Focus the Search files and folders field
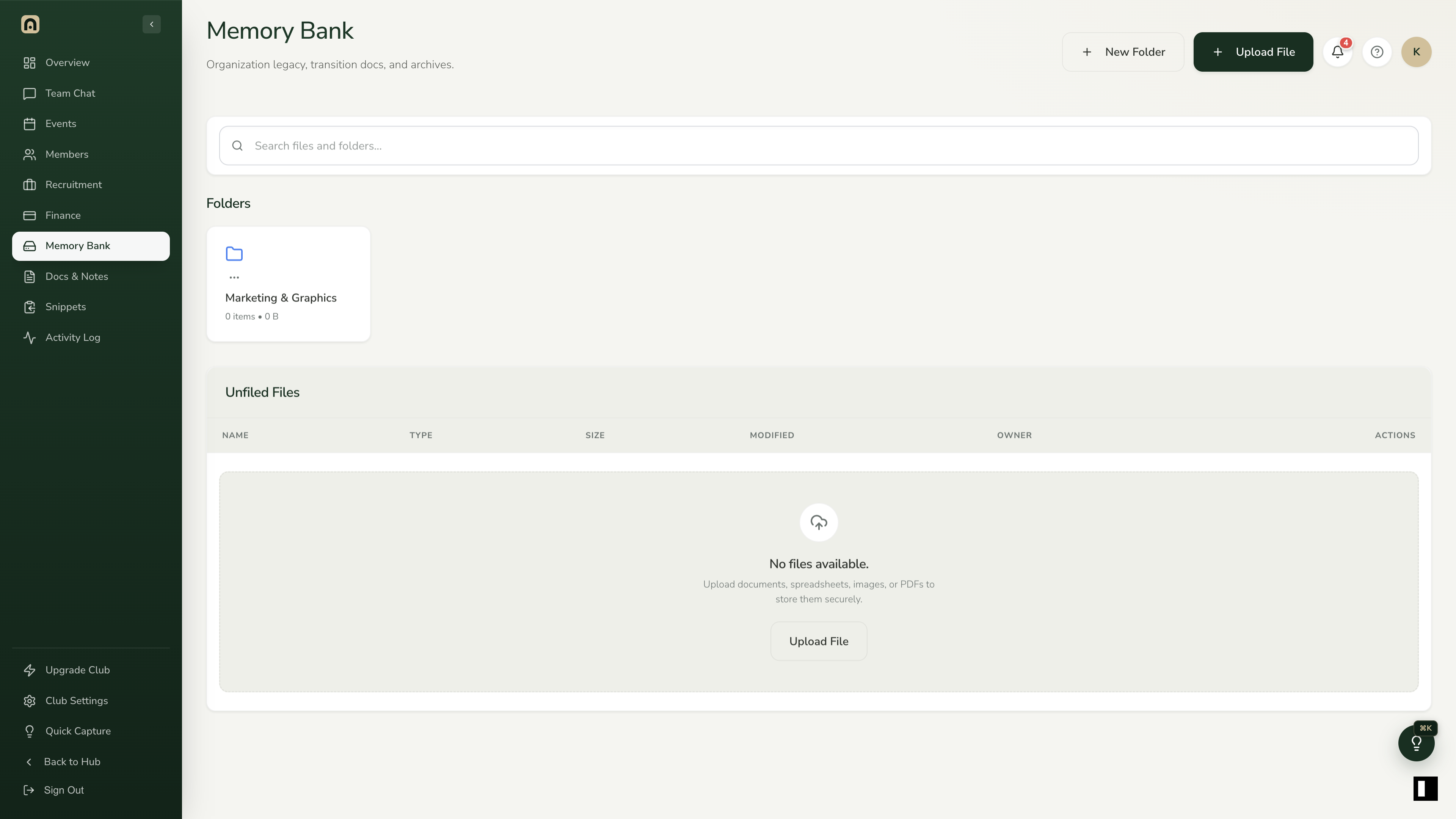 click(819, 146)
